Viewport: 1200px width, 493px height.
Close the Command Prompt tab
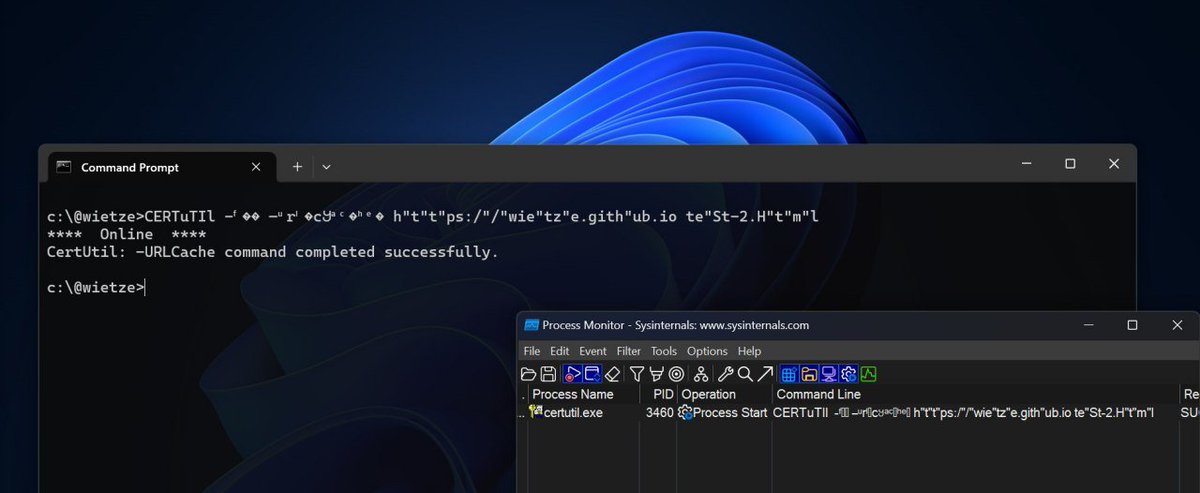(257, 167)
